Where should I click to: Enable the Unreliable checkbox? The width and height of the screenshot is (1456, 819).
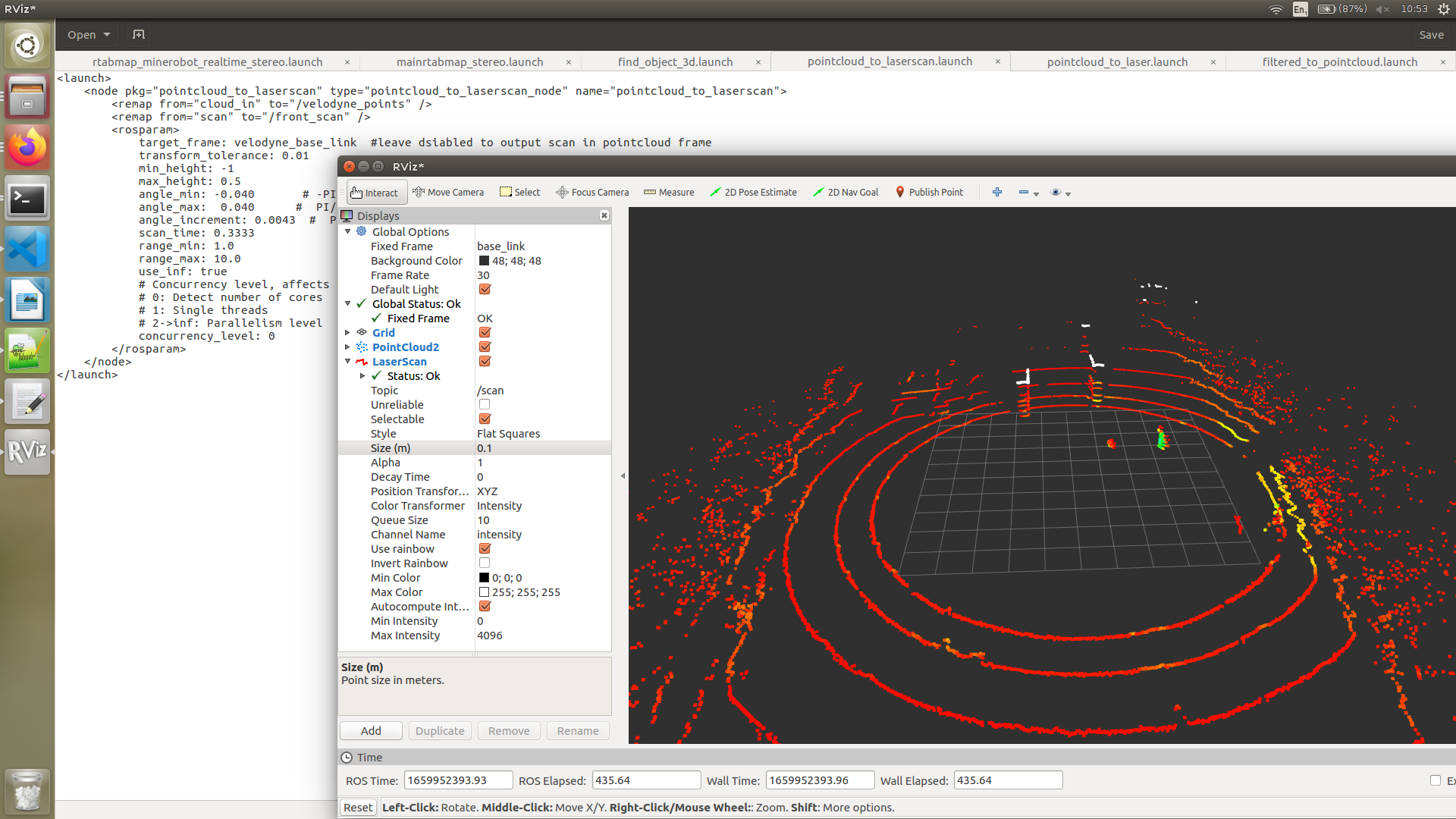coord(485,404)
